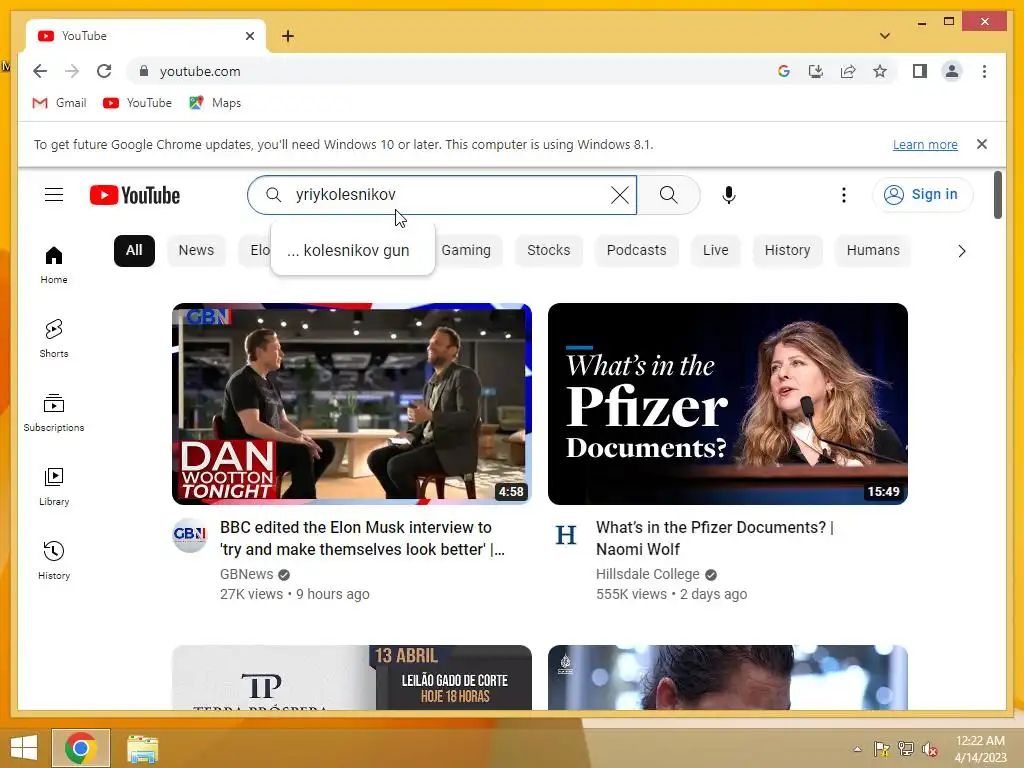Go forward in browser
Image resolution: width=1024 pixels, height=768 pixels.
(x=72, y=71)
